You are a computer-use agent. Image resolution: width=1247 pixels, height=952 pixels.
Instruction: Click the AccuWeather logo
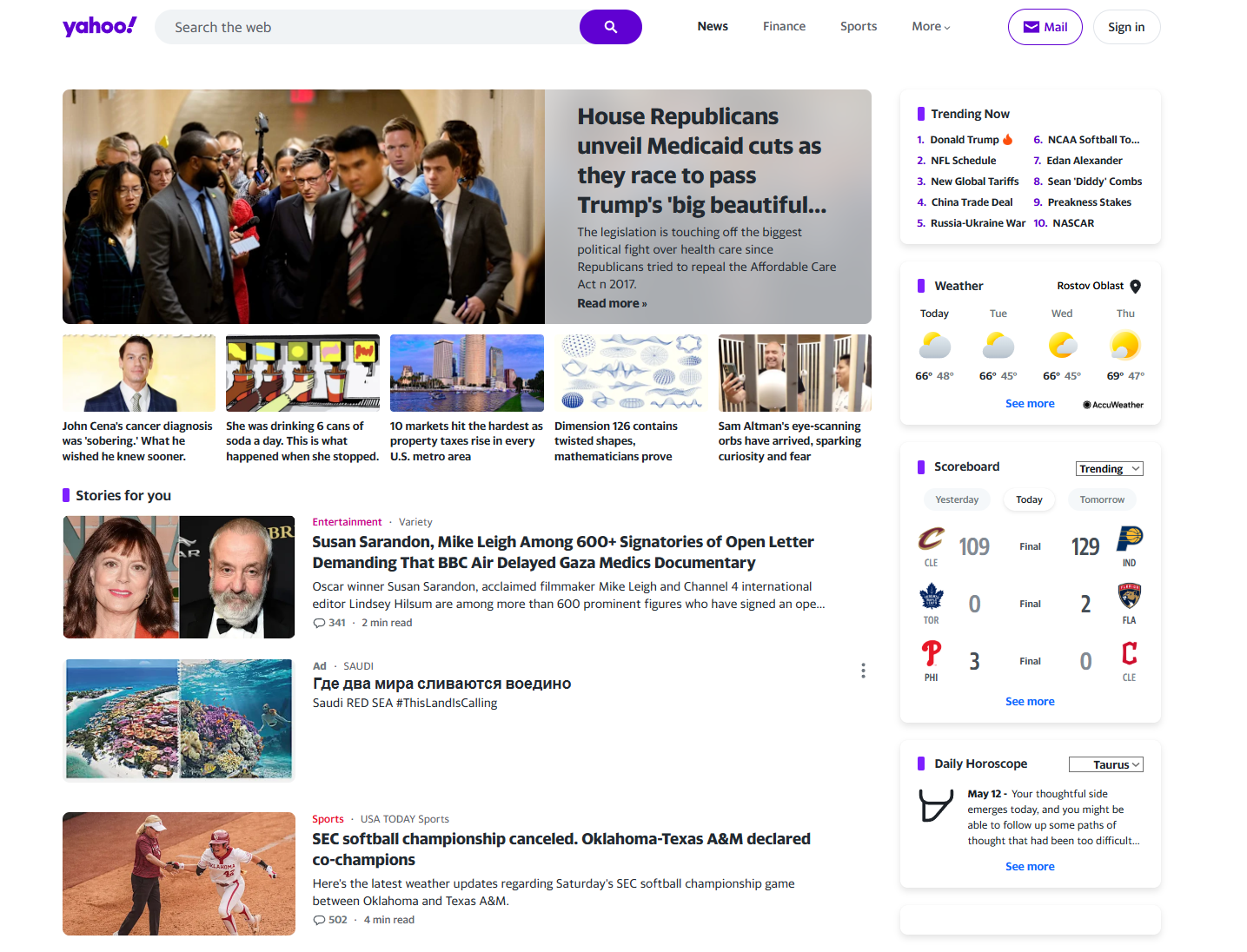(x=1113, y=405)
